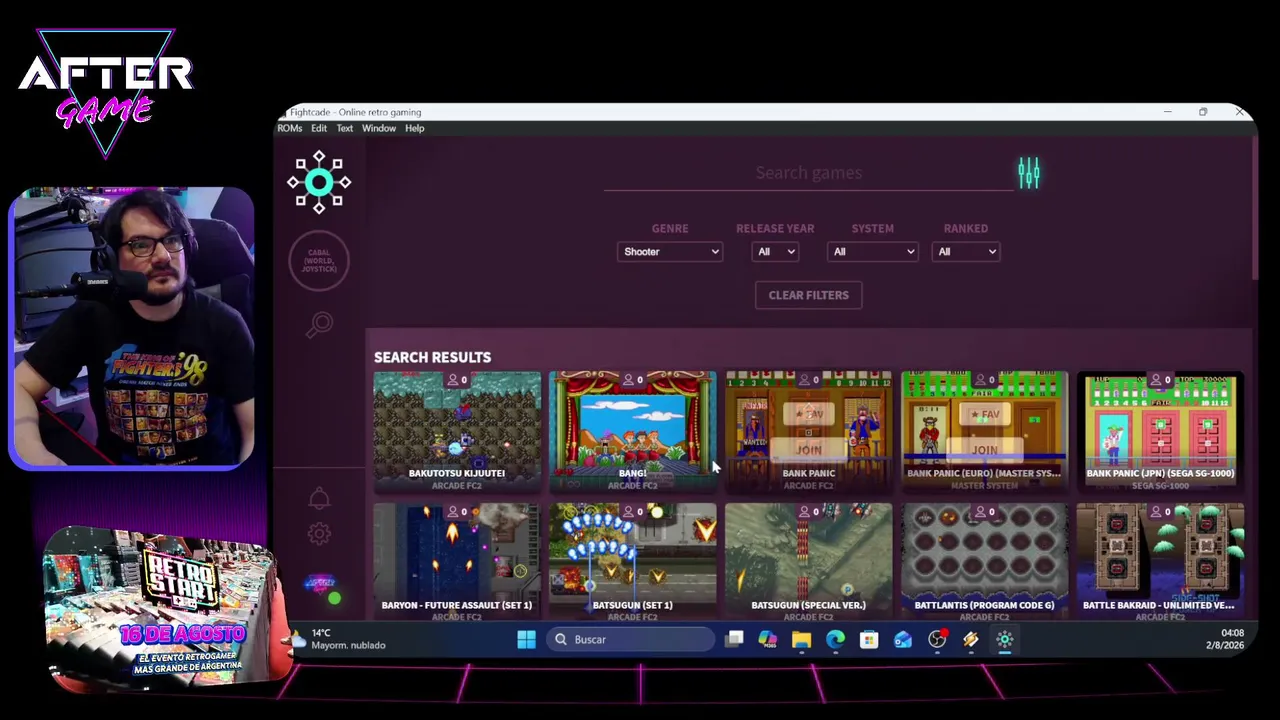1280x720 pixels.
Task: Launch Microsoft Edge from taskbar
Action: click(x=835, y=640)
